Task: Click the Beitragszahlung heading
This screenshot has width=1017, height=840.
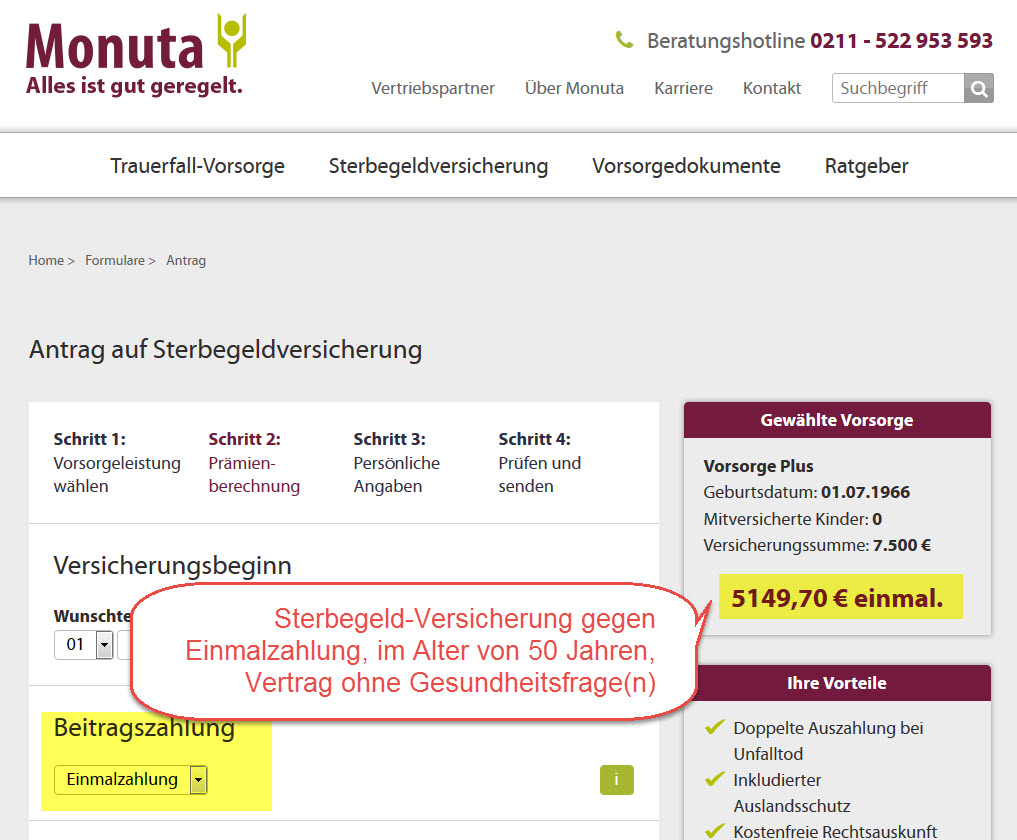Action: tap(144, 728)
